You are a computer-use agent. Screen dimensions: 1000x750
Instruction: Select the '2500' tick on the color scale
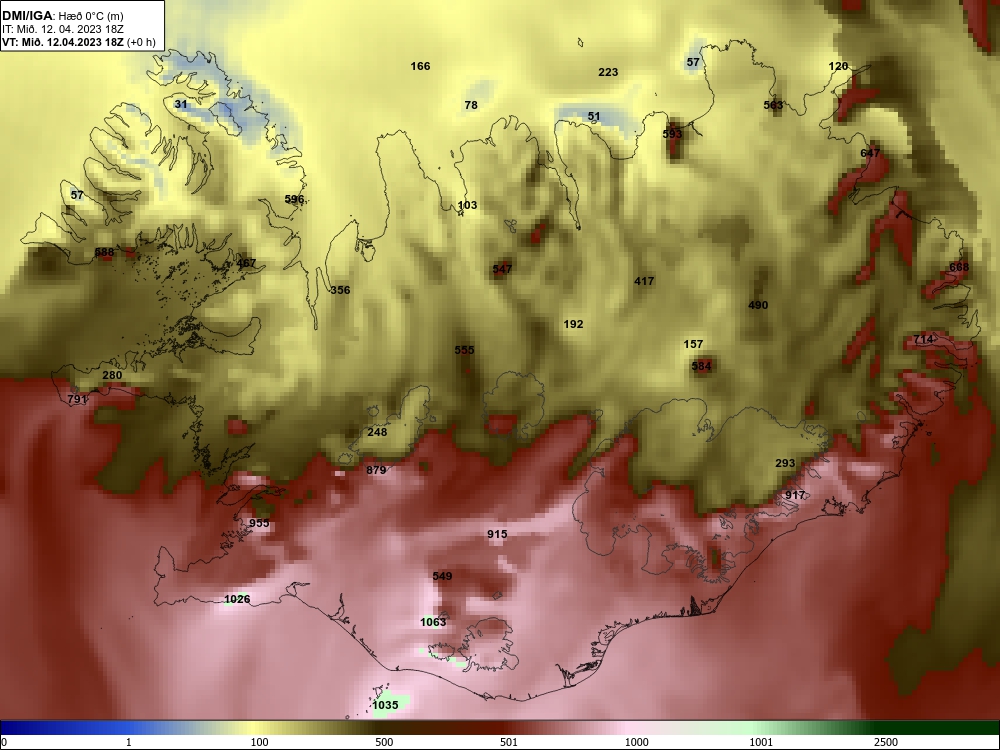click(886, 742)
